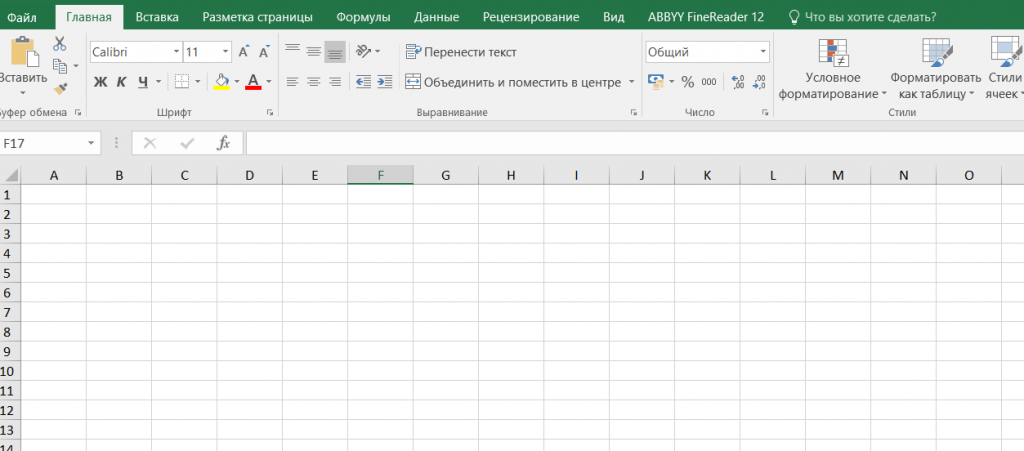Click the percent style icon
1024x451 pixels.
(687, 82)
